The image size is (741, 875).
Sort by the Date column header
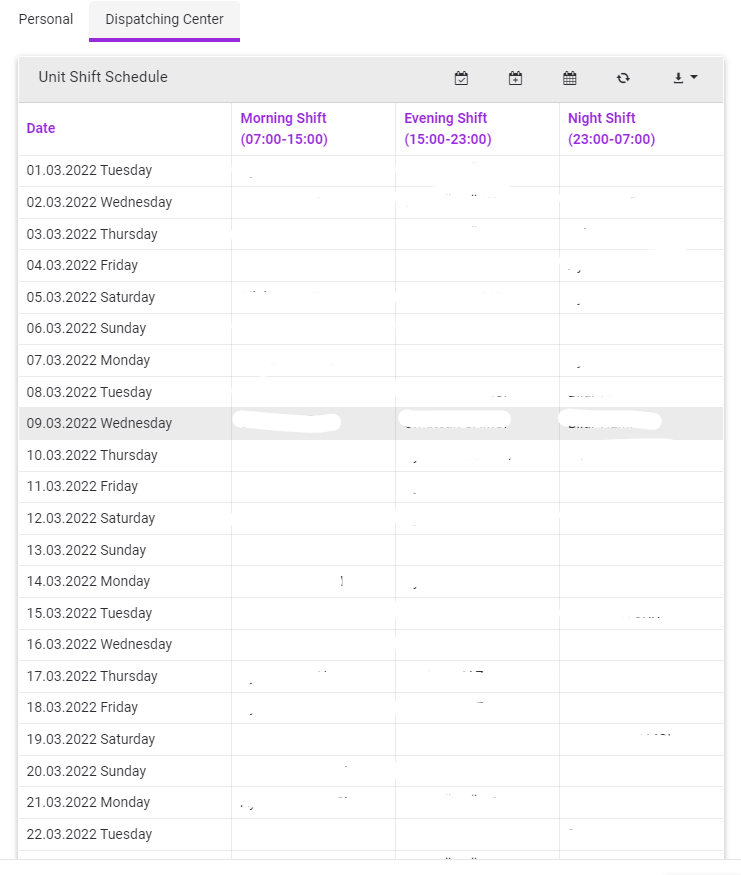[x=41, y=128]
